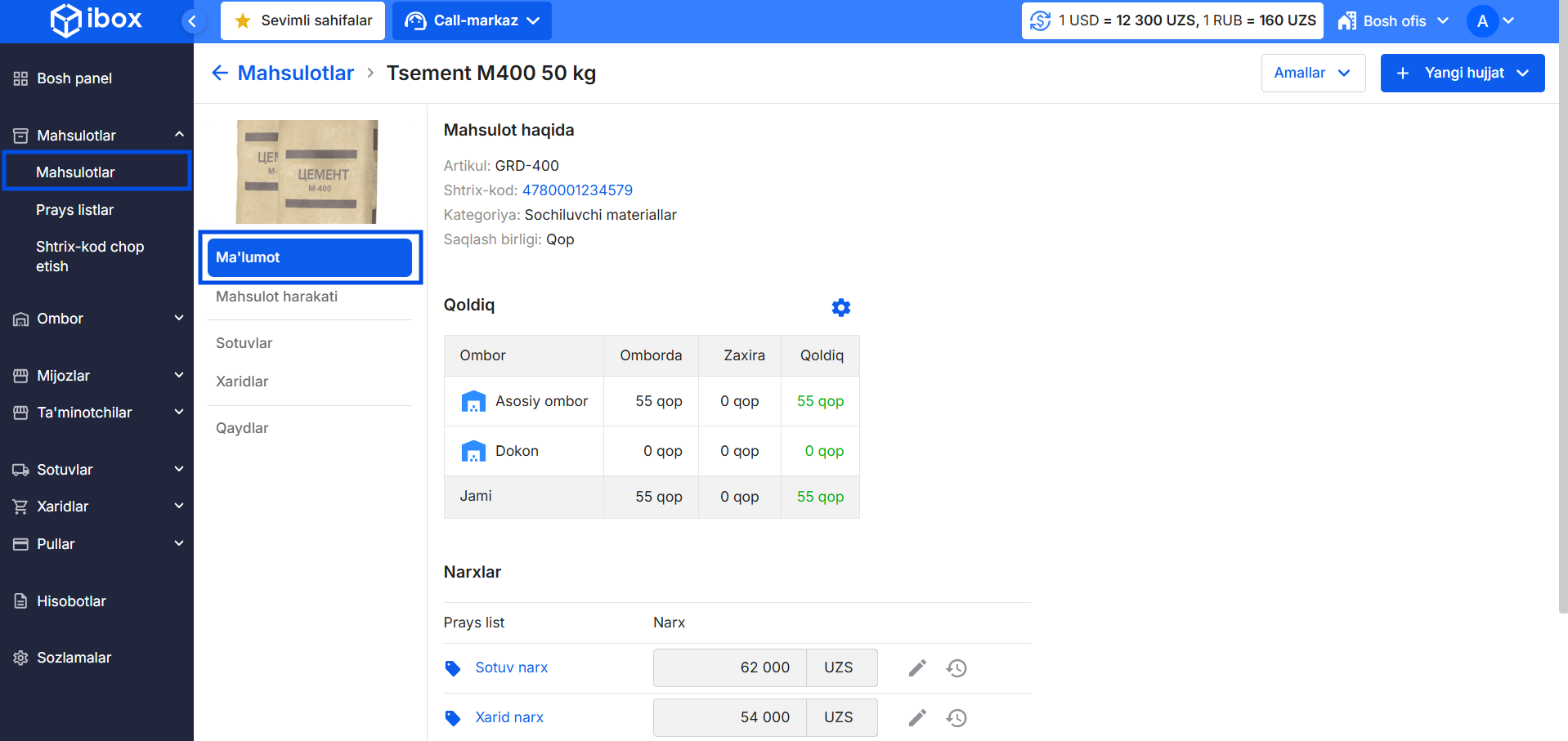Screen dimensions: 1568x741
Task: Click the Yangi hujjat button
Action: pyautogui.click(x=1462, y=73)
